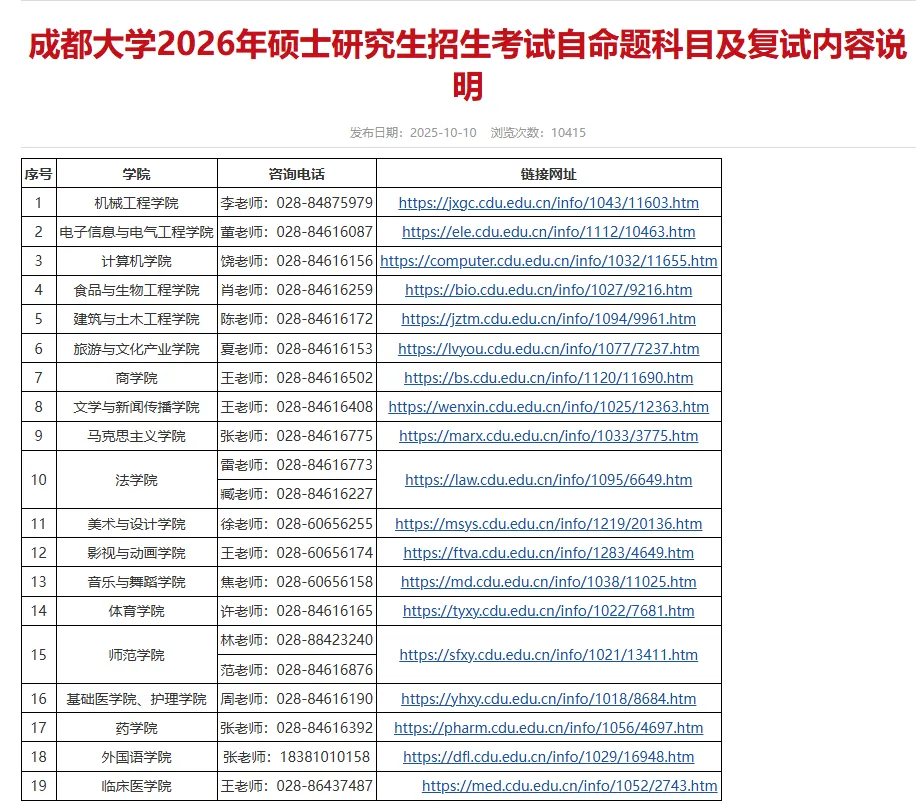
Task: Open the pharm.cdu.edu.cn link for 药学院
Action: (x=549, y=728)
